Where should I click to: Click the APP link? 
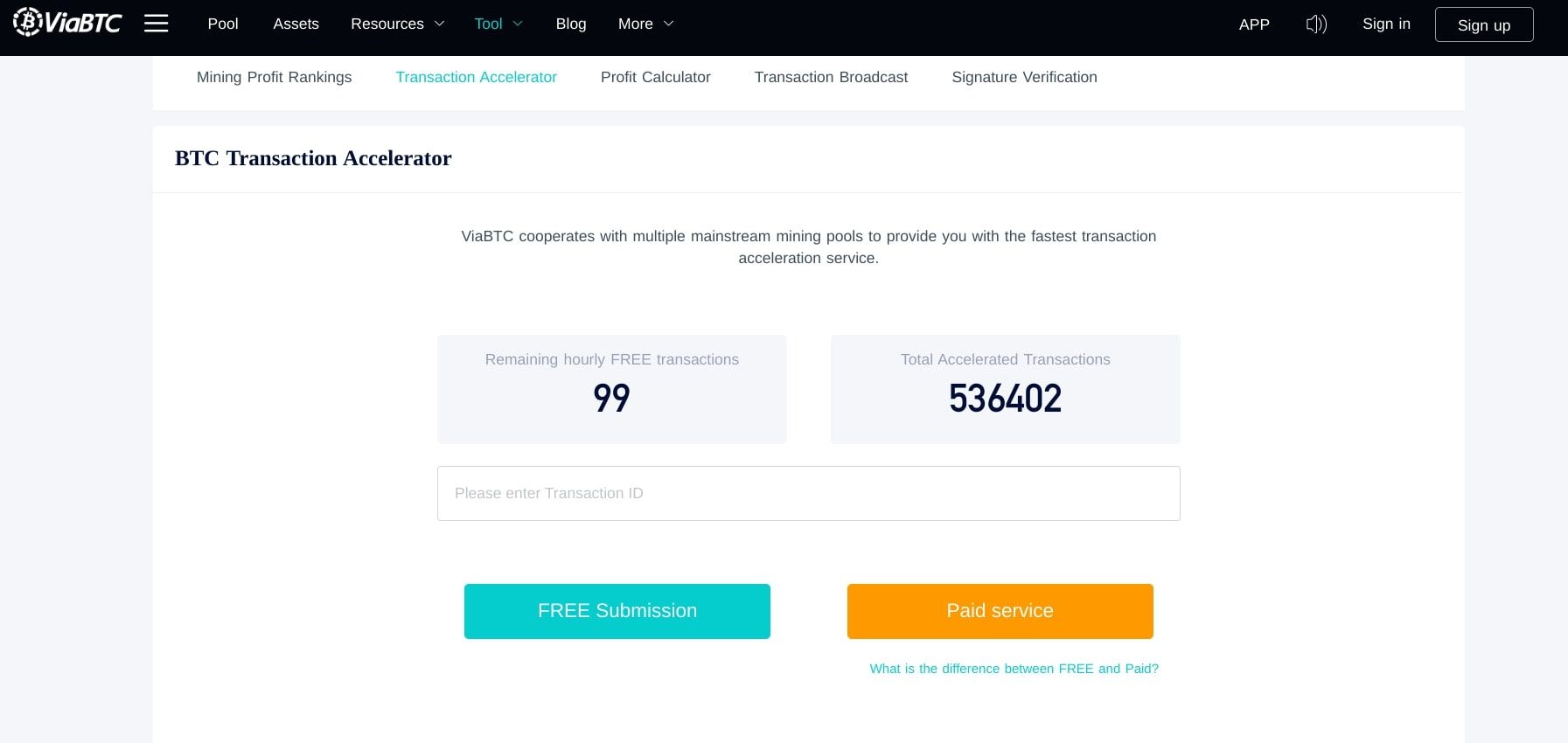pos(1254,24)
